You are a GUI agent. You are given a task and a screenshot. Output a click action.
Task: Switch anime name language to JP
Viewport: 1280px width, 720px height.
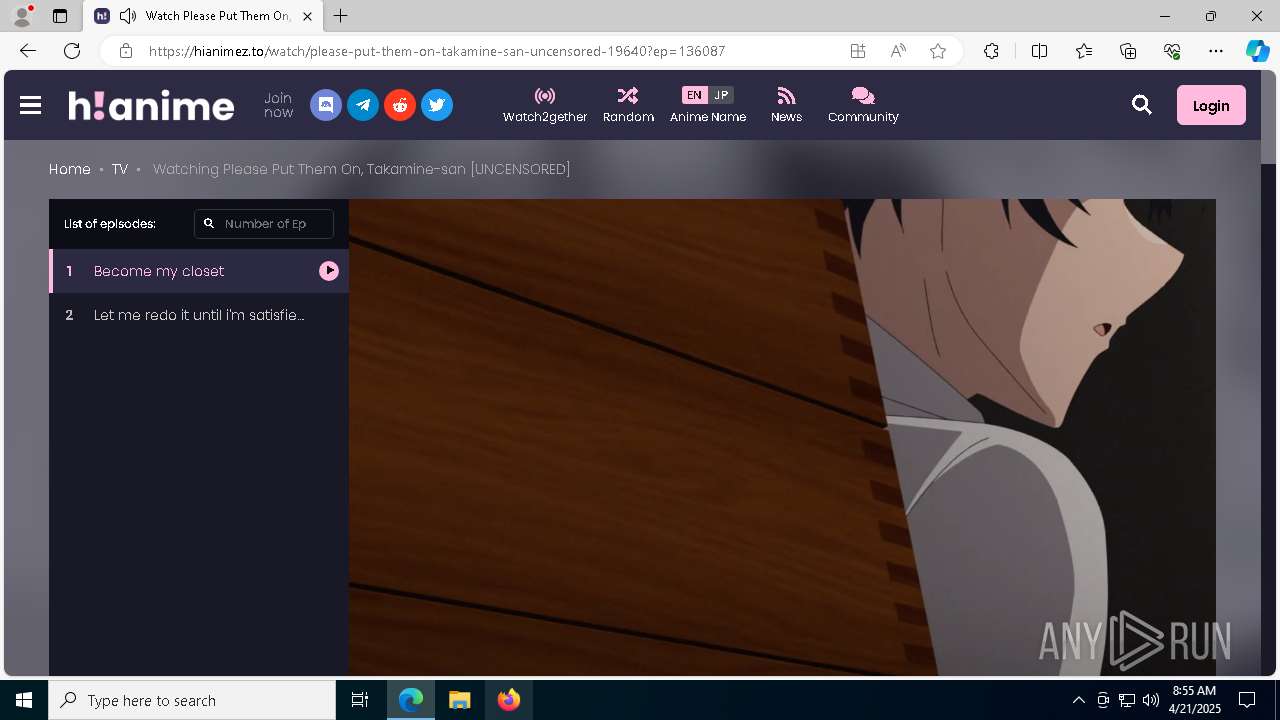tap(721, 95)
